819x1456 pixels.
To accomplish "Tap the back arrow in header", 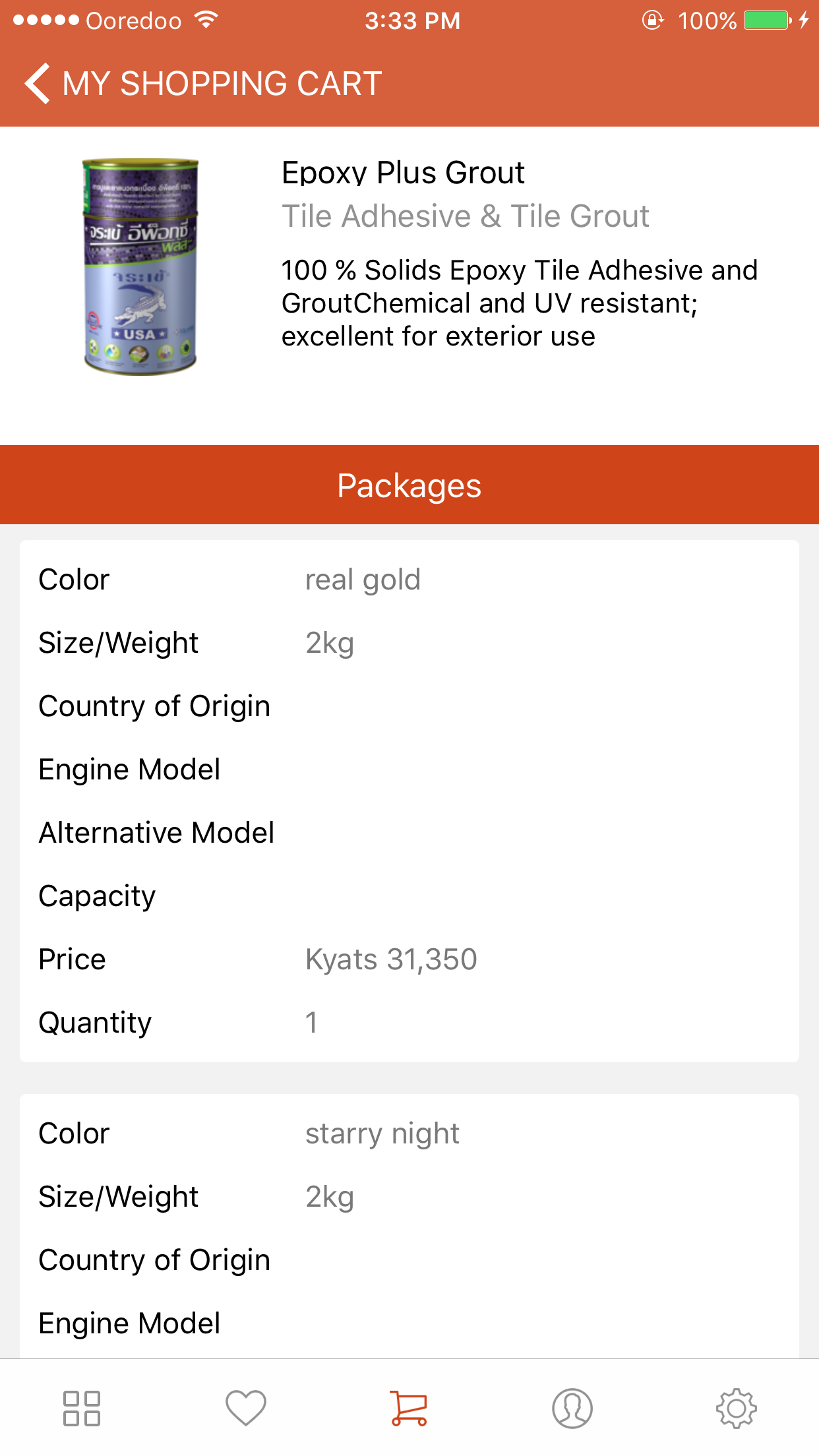I will (38, 84).
